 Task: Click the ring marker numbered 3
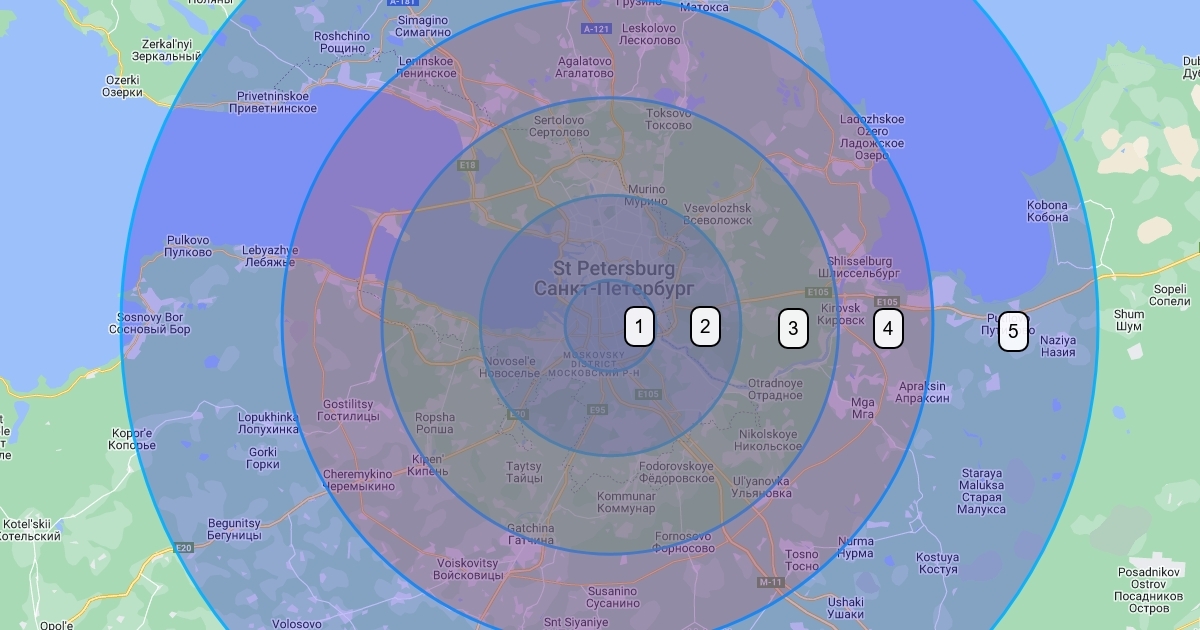(x=793, y=328)
